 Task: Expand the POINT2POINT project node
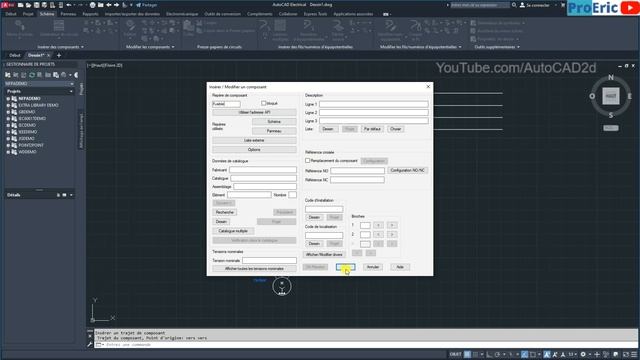8,145
